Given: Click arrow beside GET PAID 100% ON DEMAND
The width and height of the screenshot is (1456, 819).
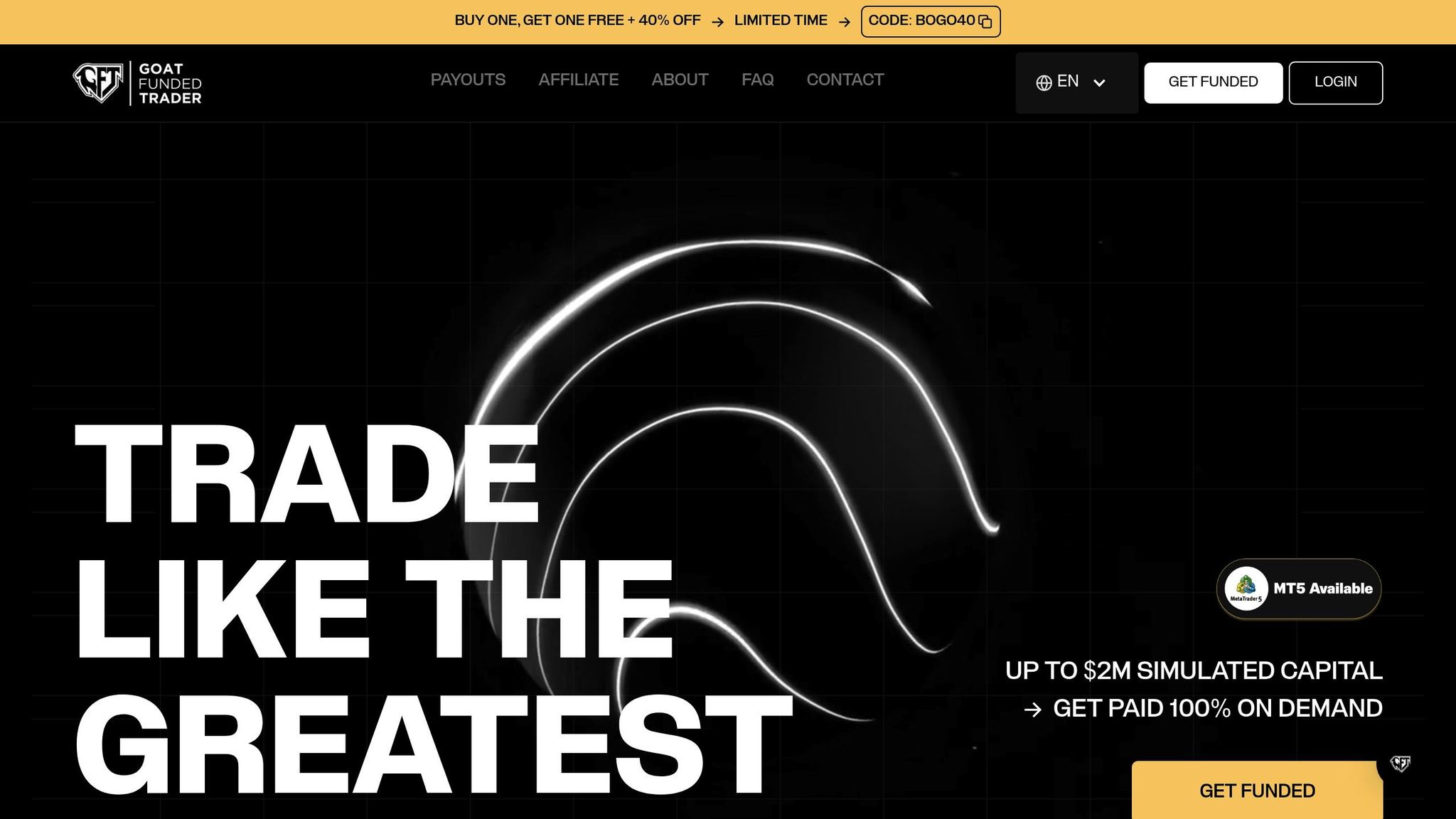Looking at the screenshot, I should point(1032,709).
